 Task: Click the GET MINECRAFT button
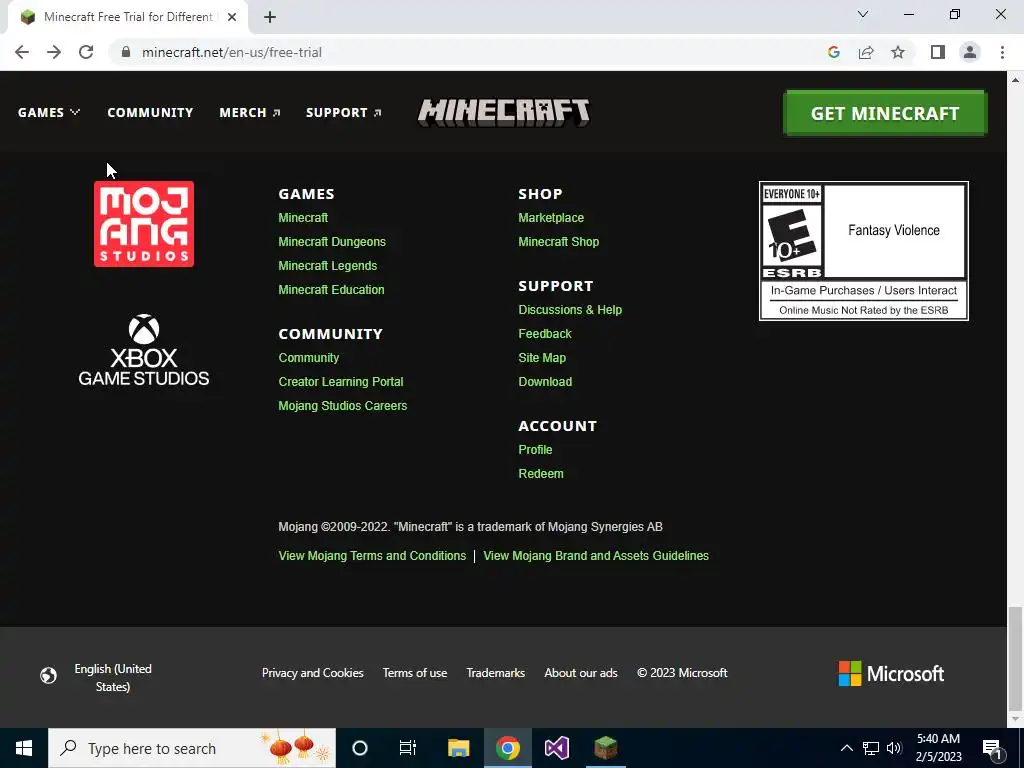click(x=885, y=113)
